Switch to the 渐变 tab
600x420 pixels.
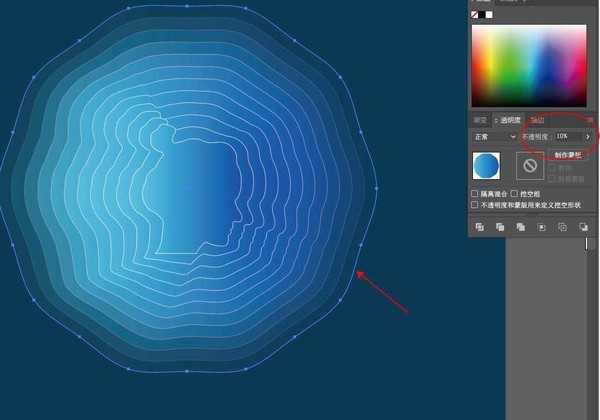(538, 120)
